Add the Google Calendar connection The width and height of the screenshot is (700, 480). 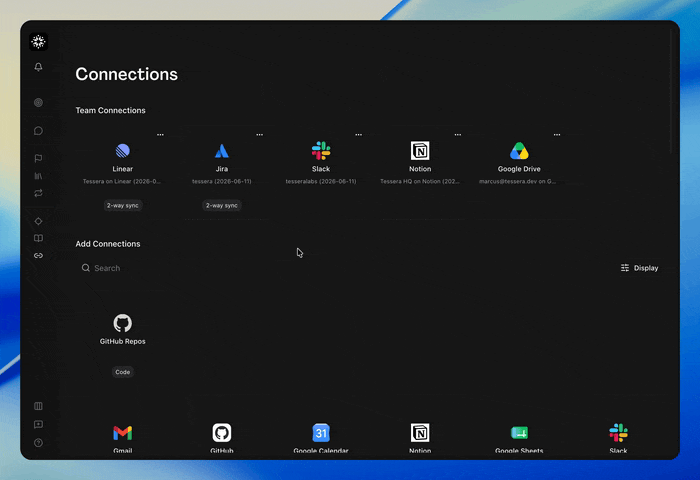point(321,438)
